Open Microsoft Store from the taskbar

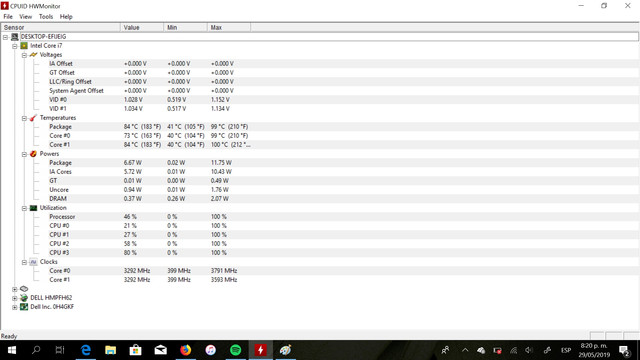click(x=136, y=350)
